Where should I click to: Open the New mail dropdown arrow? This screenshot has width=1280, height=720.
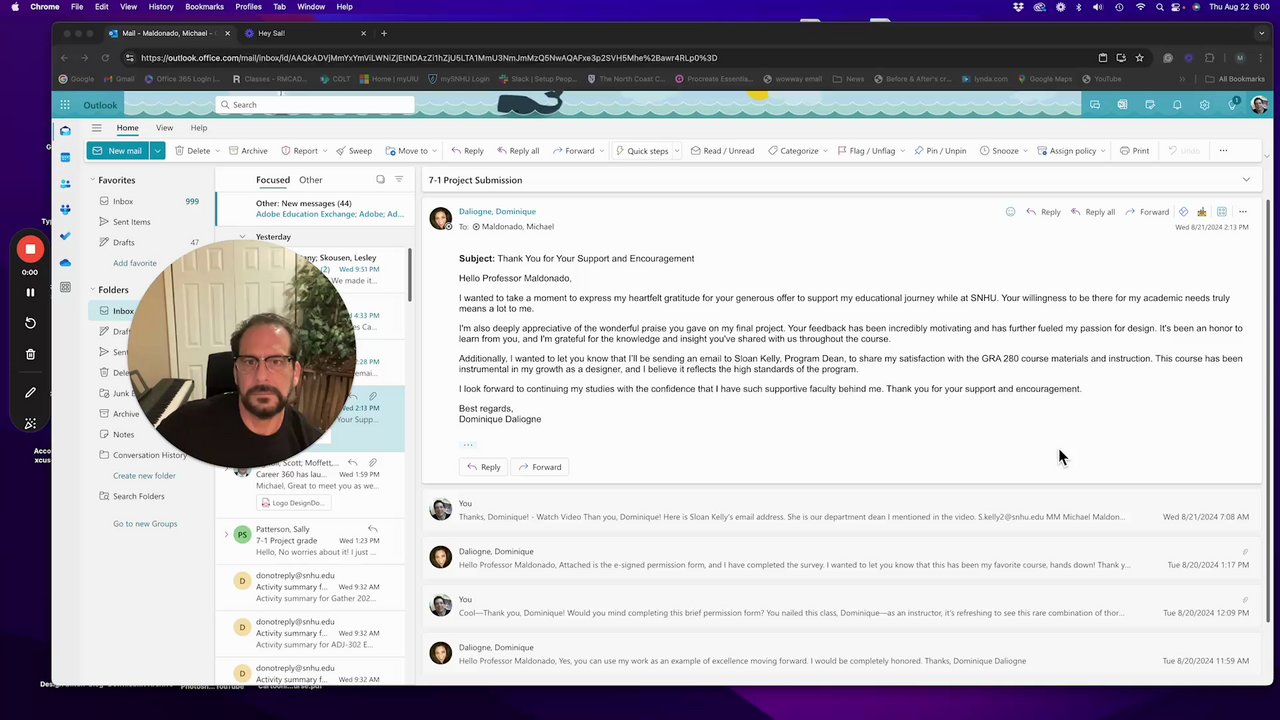[158, 151]
